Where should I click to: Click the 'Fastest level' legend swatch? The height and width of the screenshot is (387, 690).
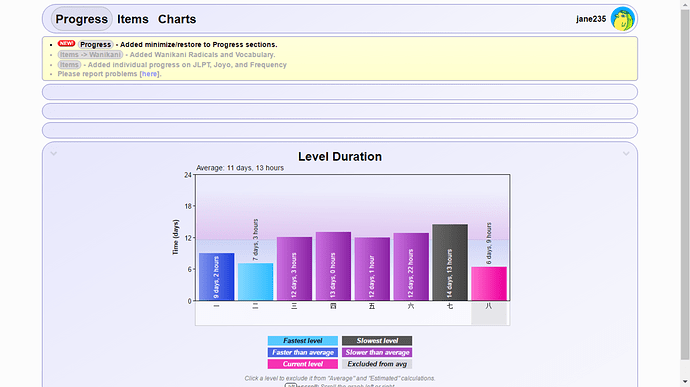point(303,341)
